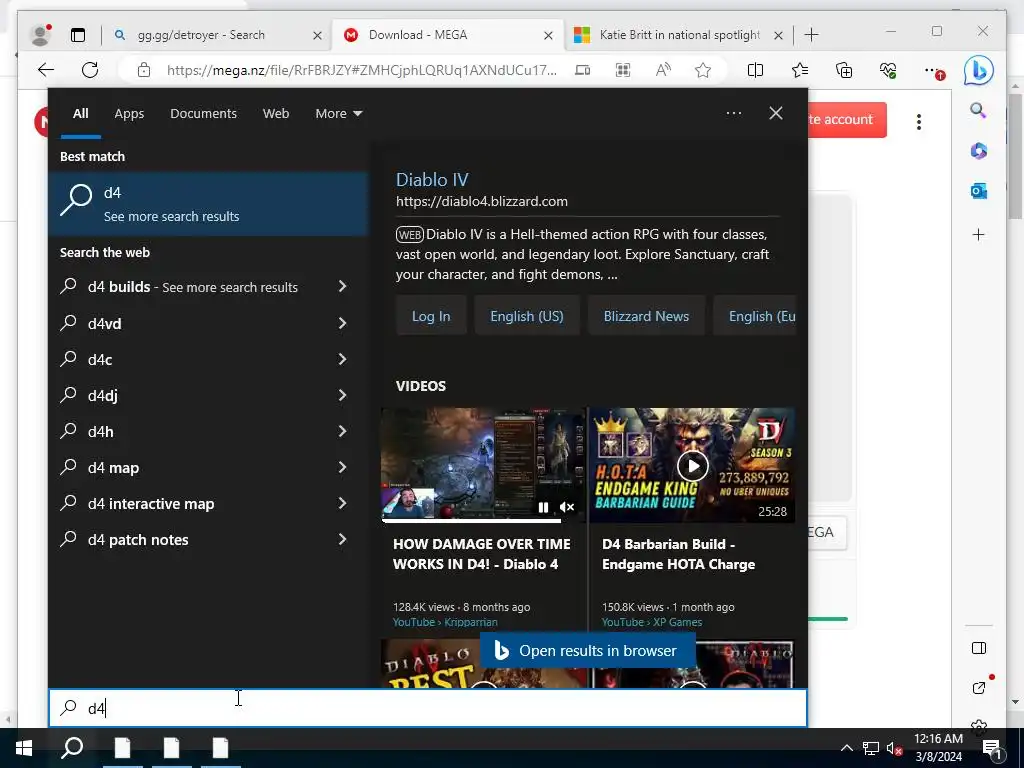Click the taskbar search magnifier

72,748
